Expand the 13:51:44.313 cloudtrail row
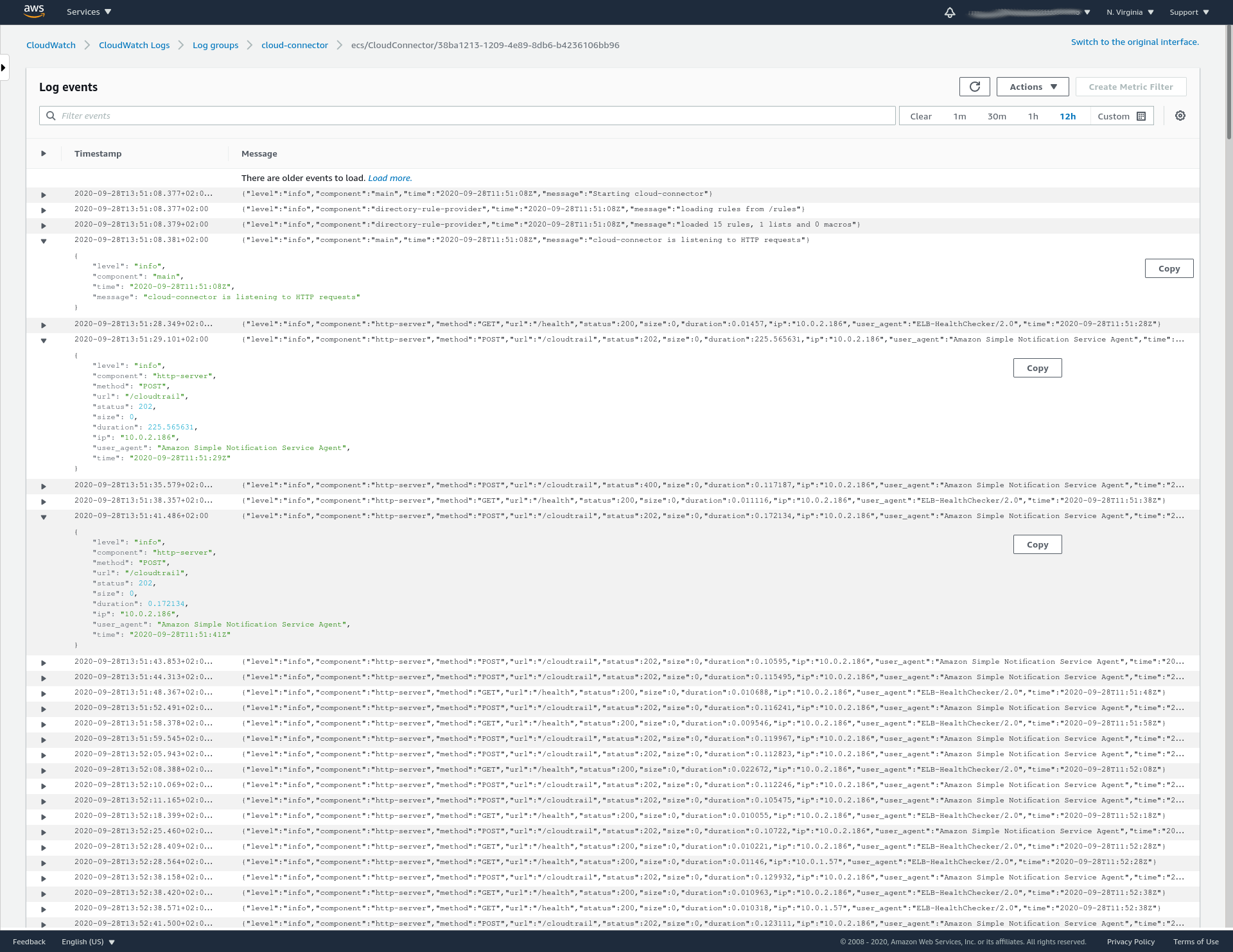1233x952 pixels. click(44, 678)
